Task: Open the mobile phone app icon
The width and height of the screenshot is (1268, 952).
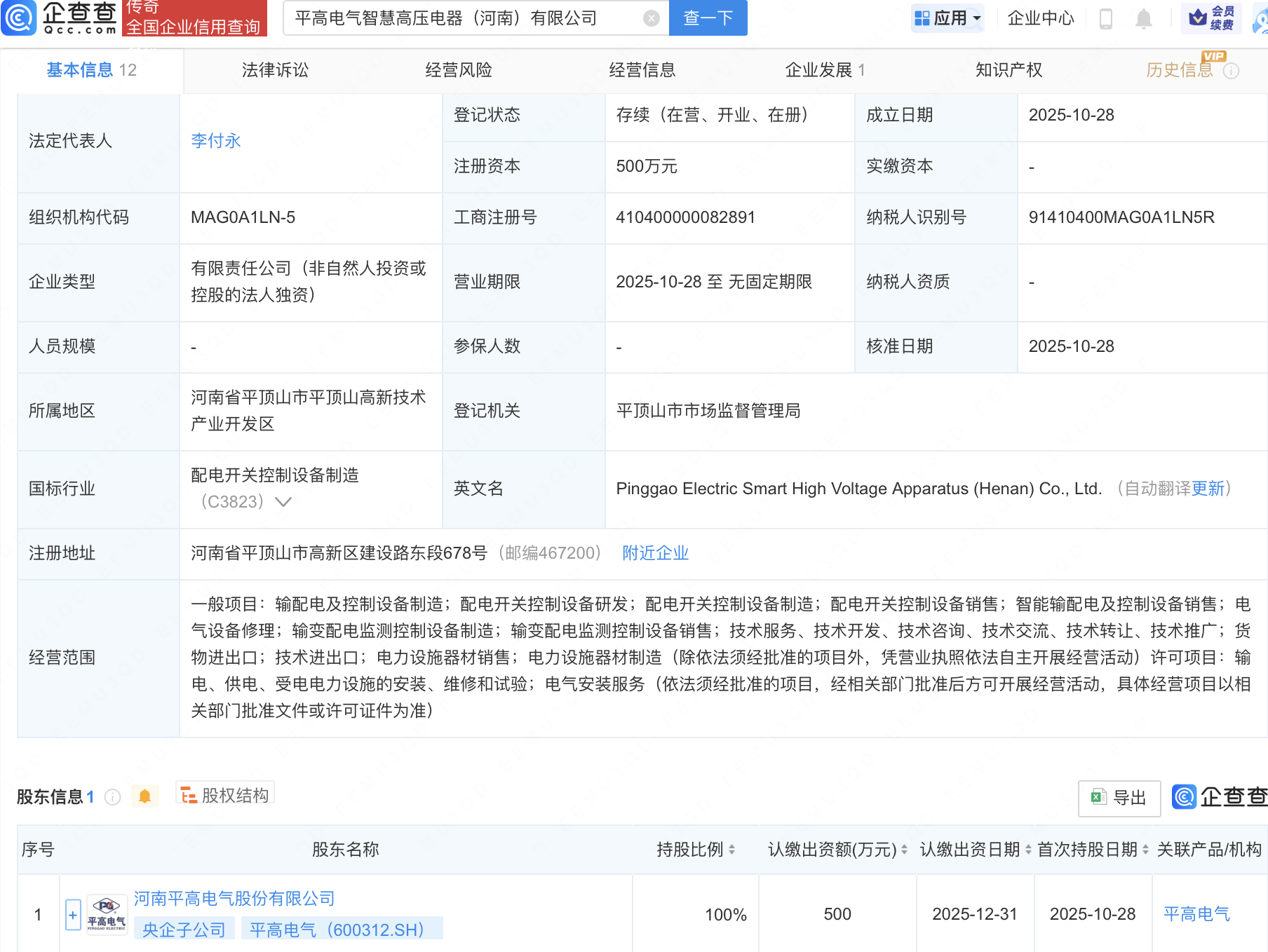Action: coord(1106,19)
